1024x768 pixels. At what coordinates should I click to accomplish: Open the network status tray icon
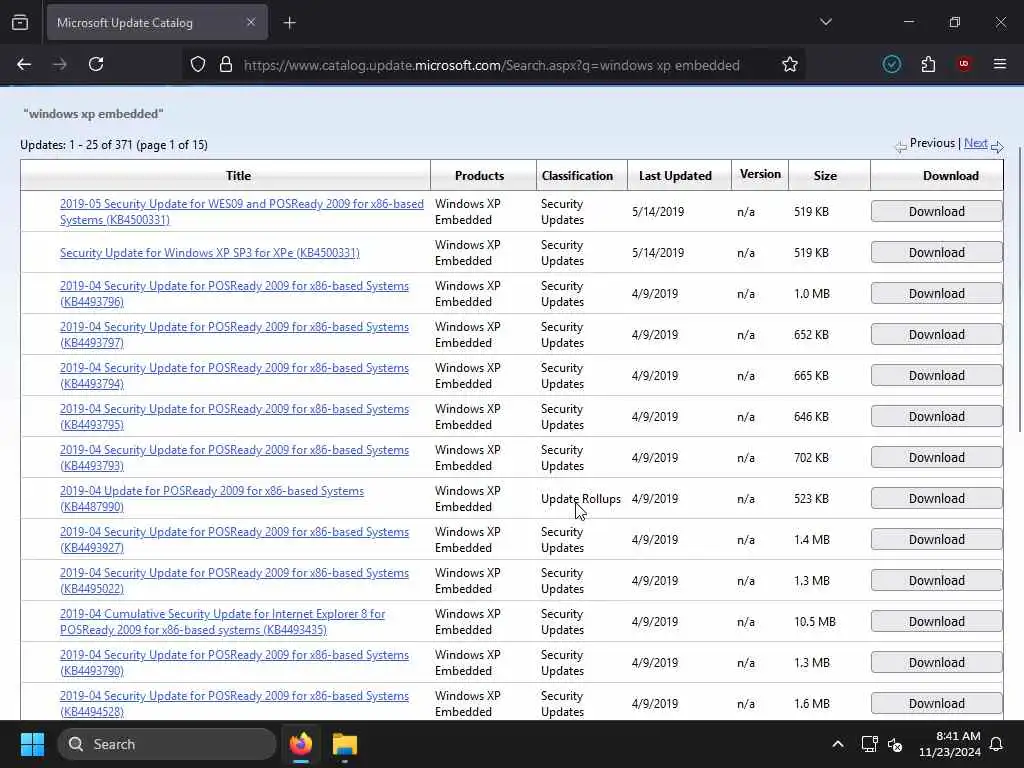coord(869,744)
